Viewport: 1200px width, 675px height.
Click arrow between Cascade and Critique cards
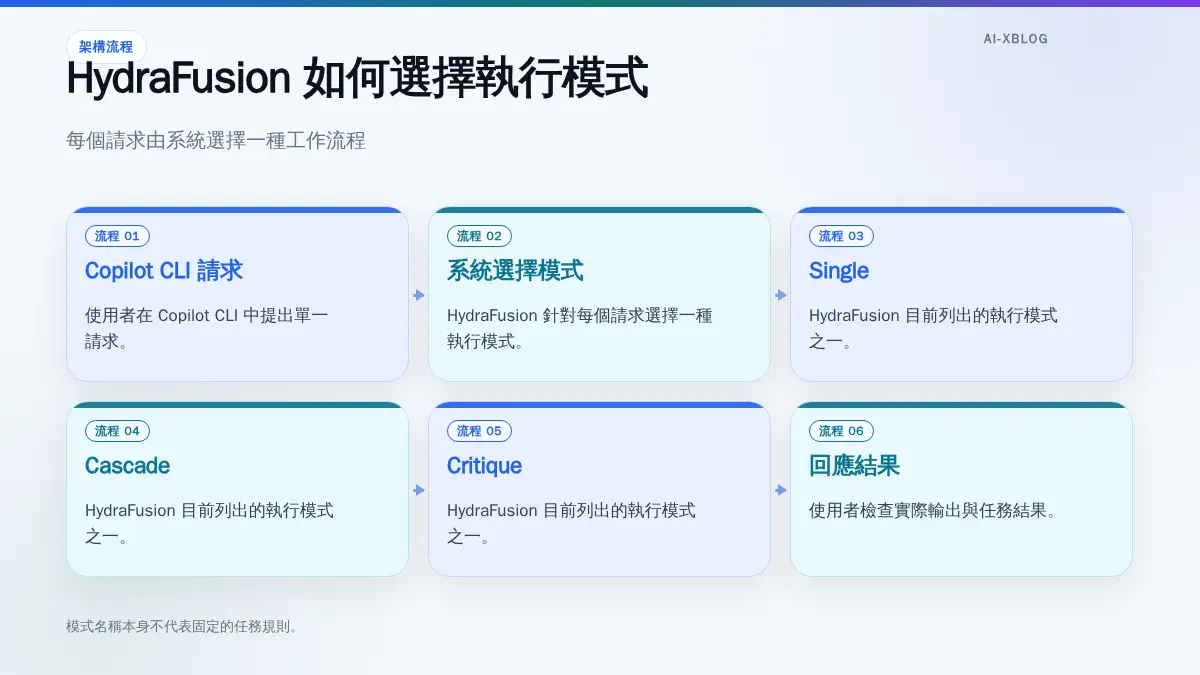(x=419, y=490)
